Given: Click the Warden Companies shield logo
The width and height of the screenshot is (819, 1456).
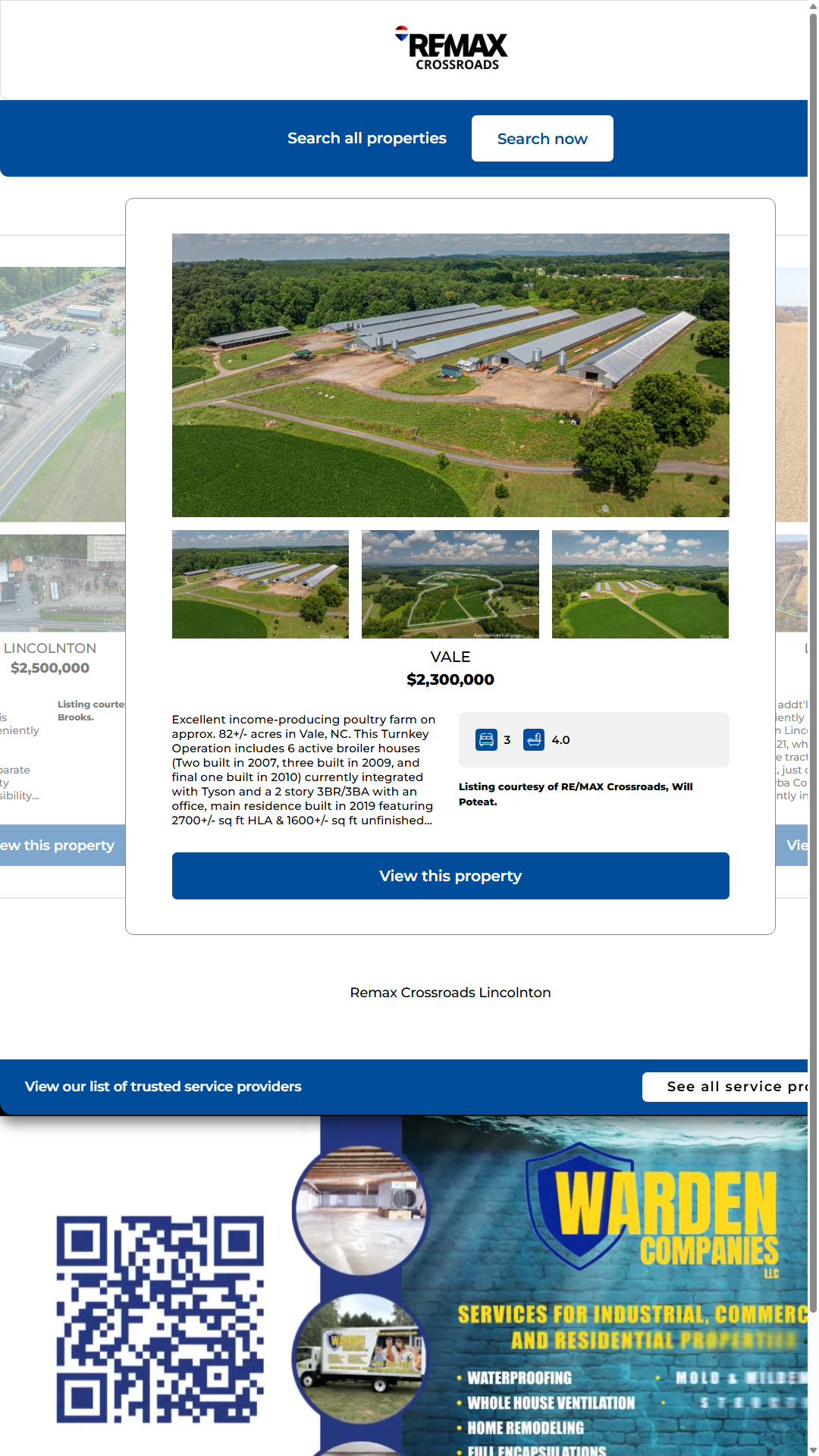Looking at the screenshot, I should (580, 1206).
